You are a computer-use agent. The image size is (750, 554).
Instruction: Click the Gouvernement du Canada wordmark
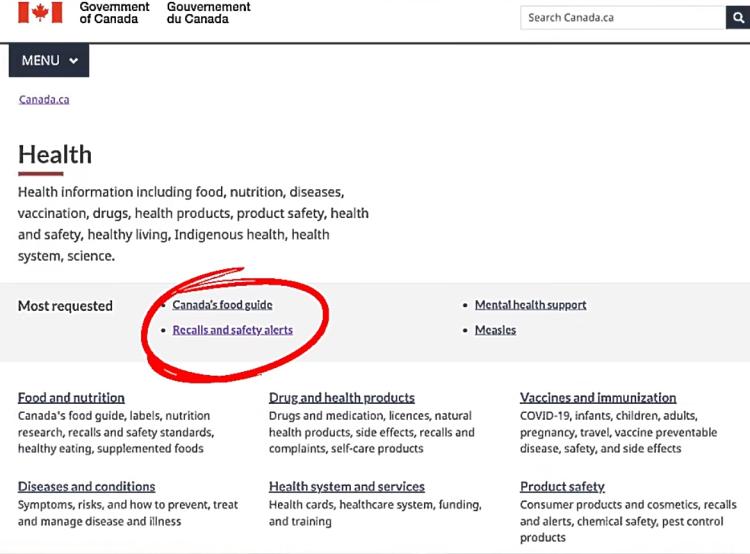209,13
